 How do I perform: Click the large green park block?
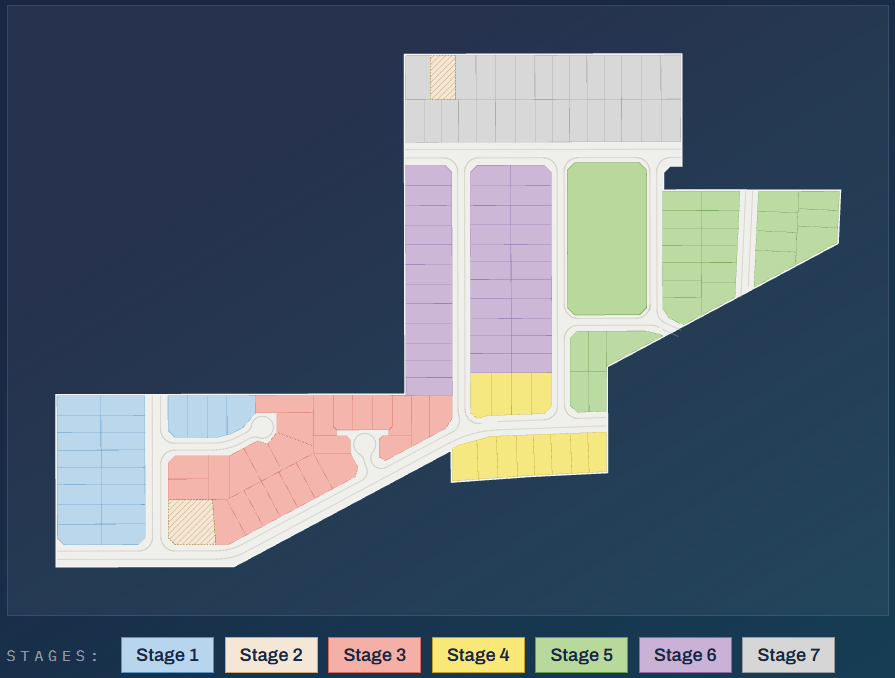click(x=607, y=239)
